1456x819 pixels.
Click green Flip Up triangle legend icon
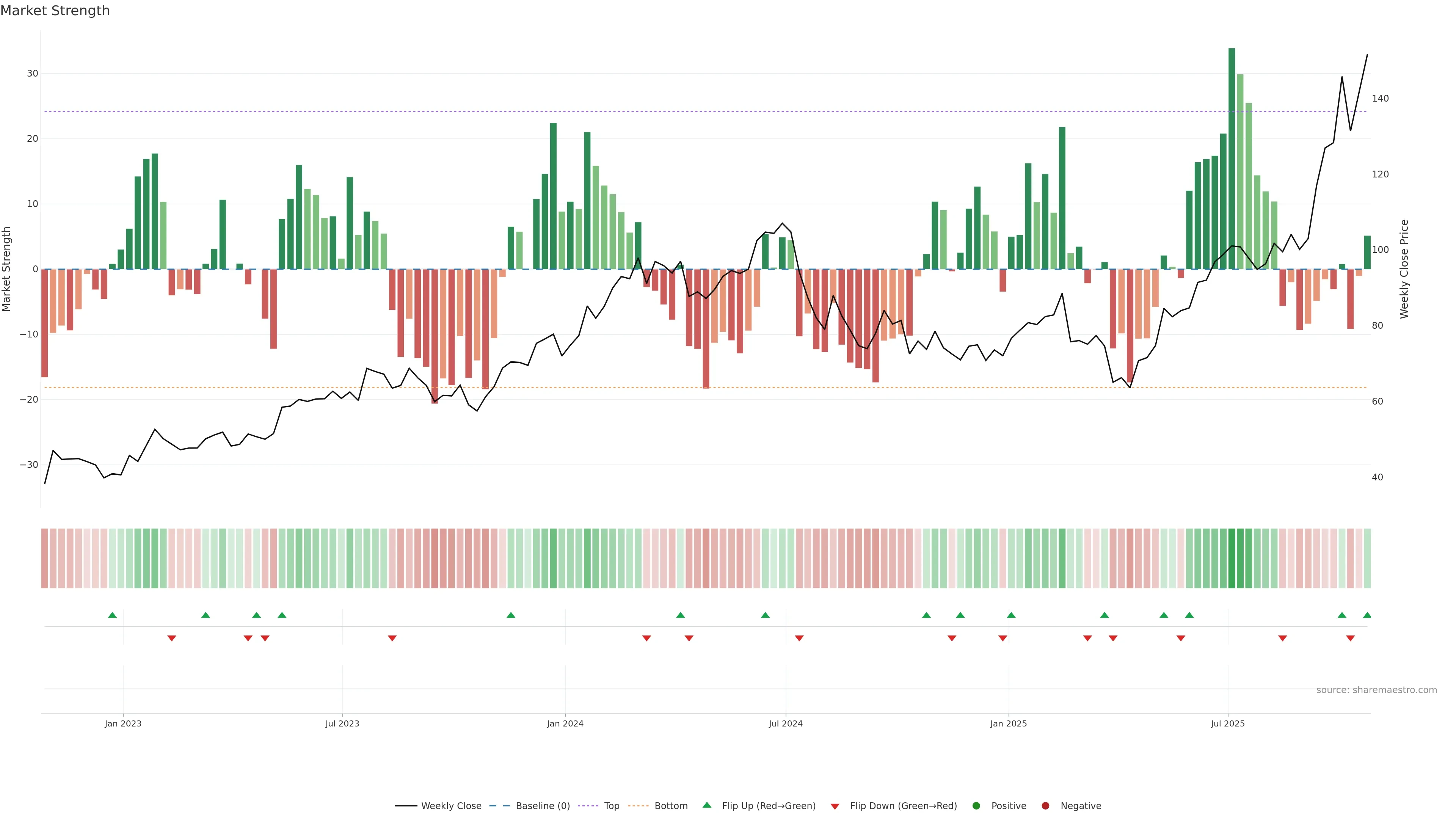[706, 805]
